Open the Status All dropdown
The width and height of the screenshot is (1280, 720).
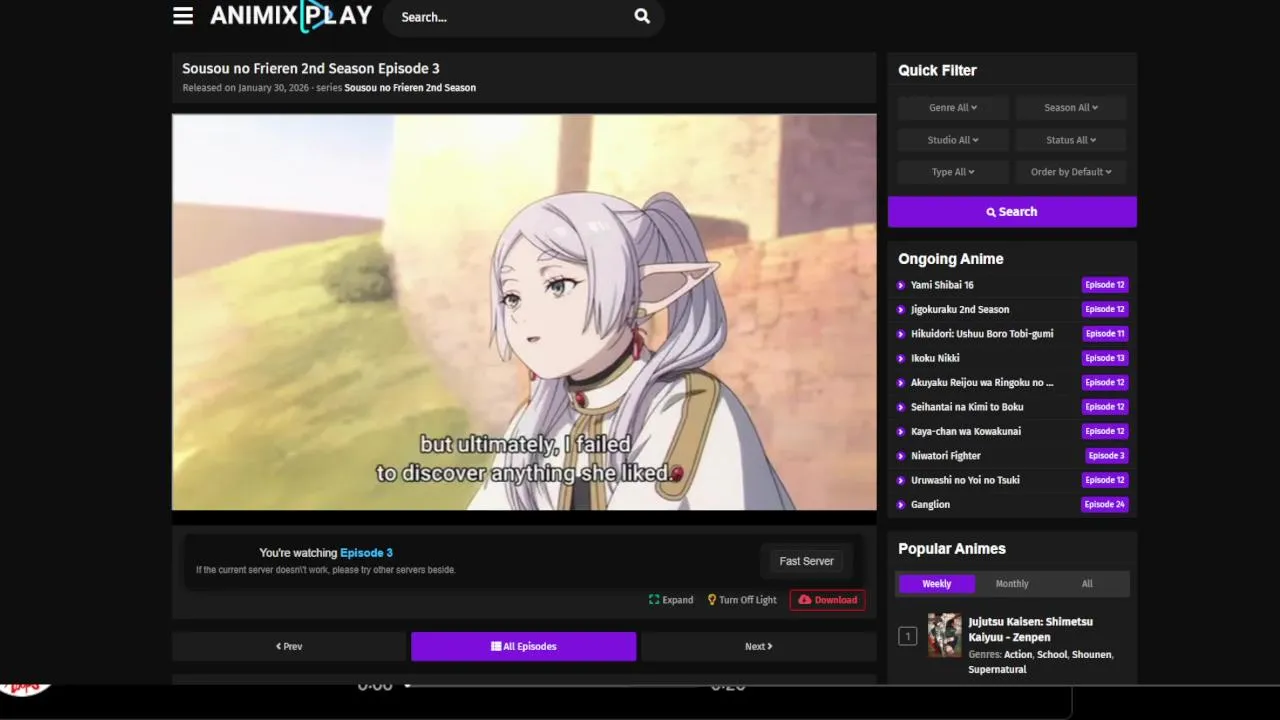tap(1071, 140)
